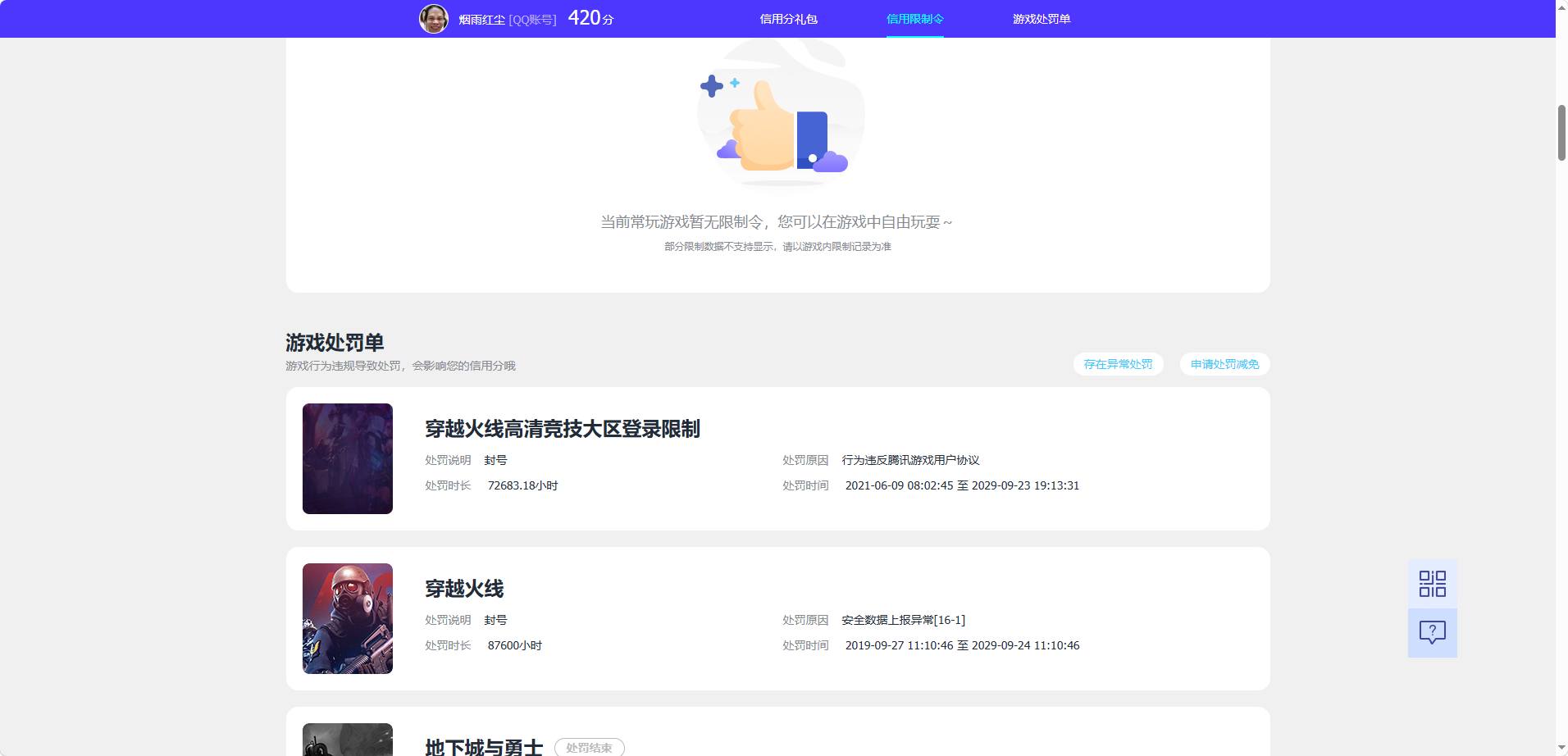Click the user avatar in the header
This screenshot has width=1568, height=756.
434,18
